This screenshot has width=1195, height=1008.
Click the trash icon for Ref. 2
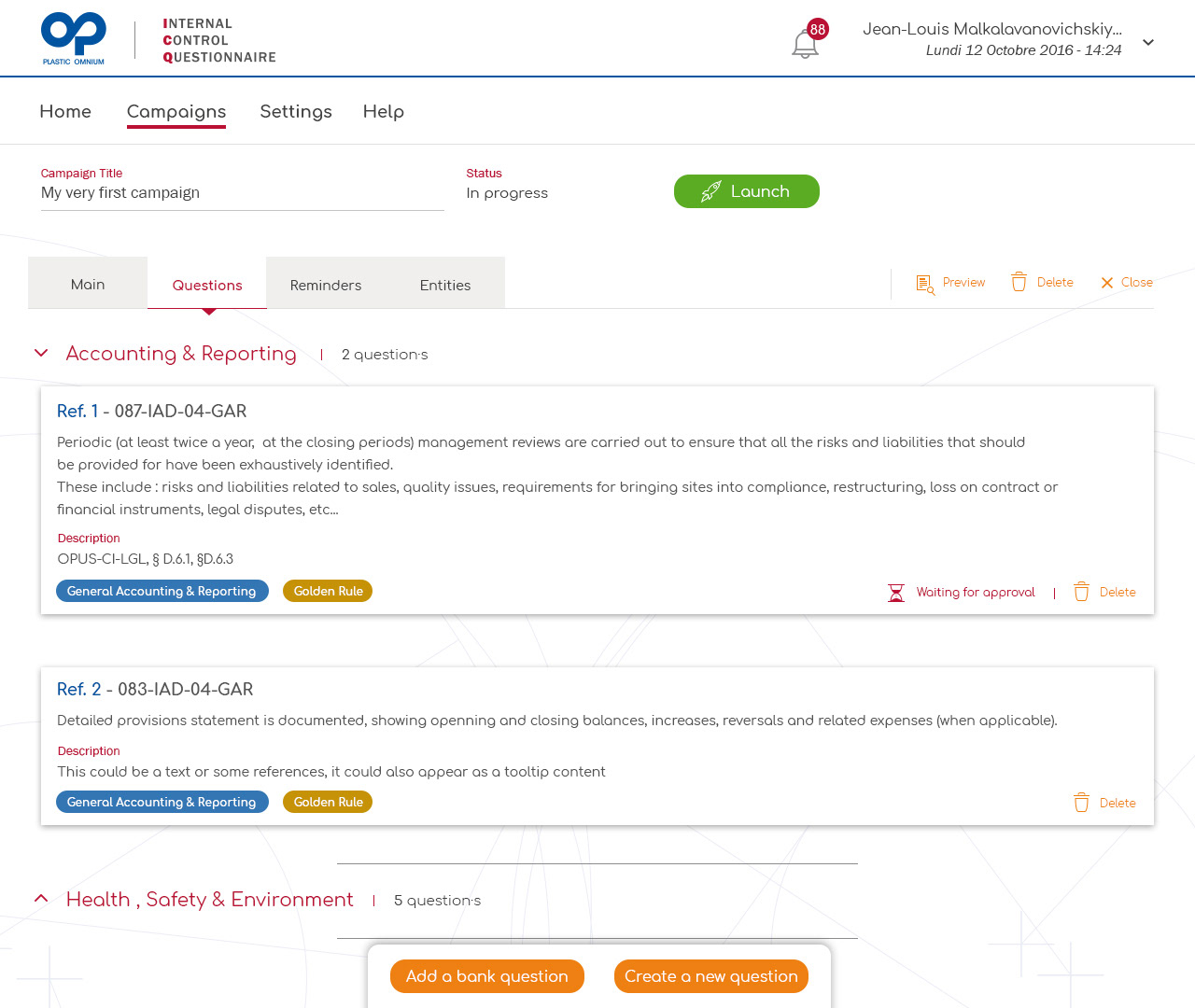pos(1081,803)
